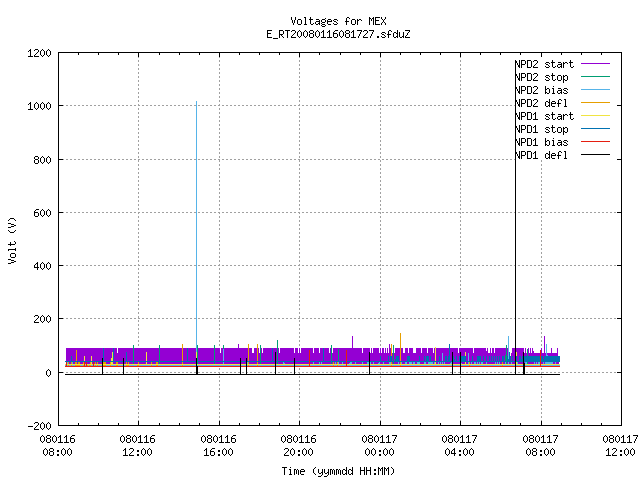Click the 'NPD1 defl' legend label
The image size is (640, 480).
[x=542, y=156]
